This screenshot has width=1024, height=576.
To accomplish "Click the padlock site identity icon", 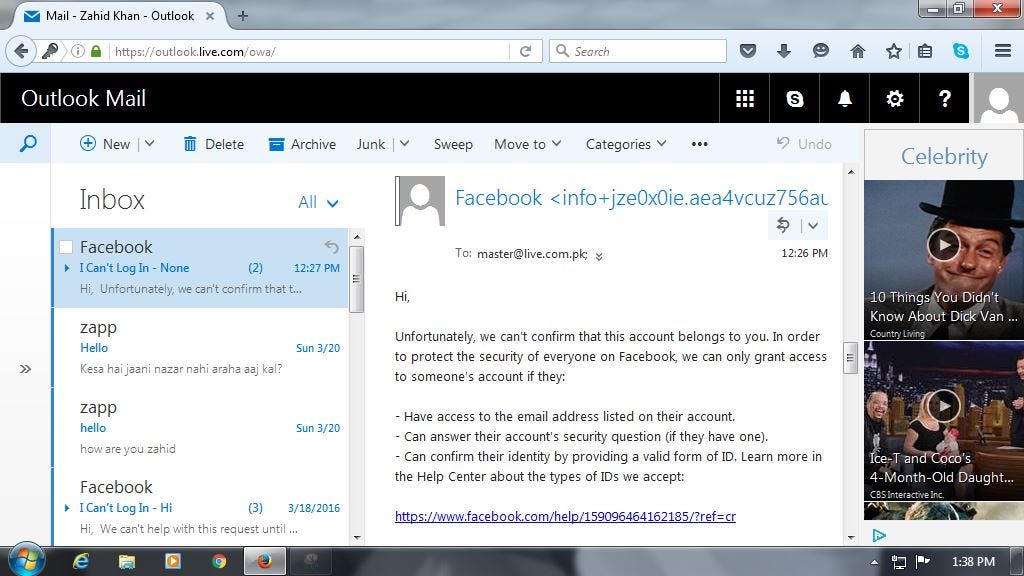I will 96,51.
